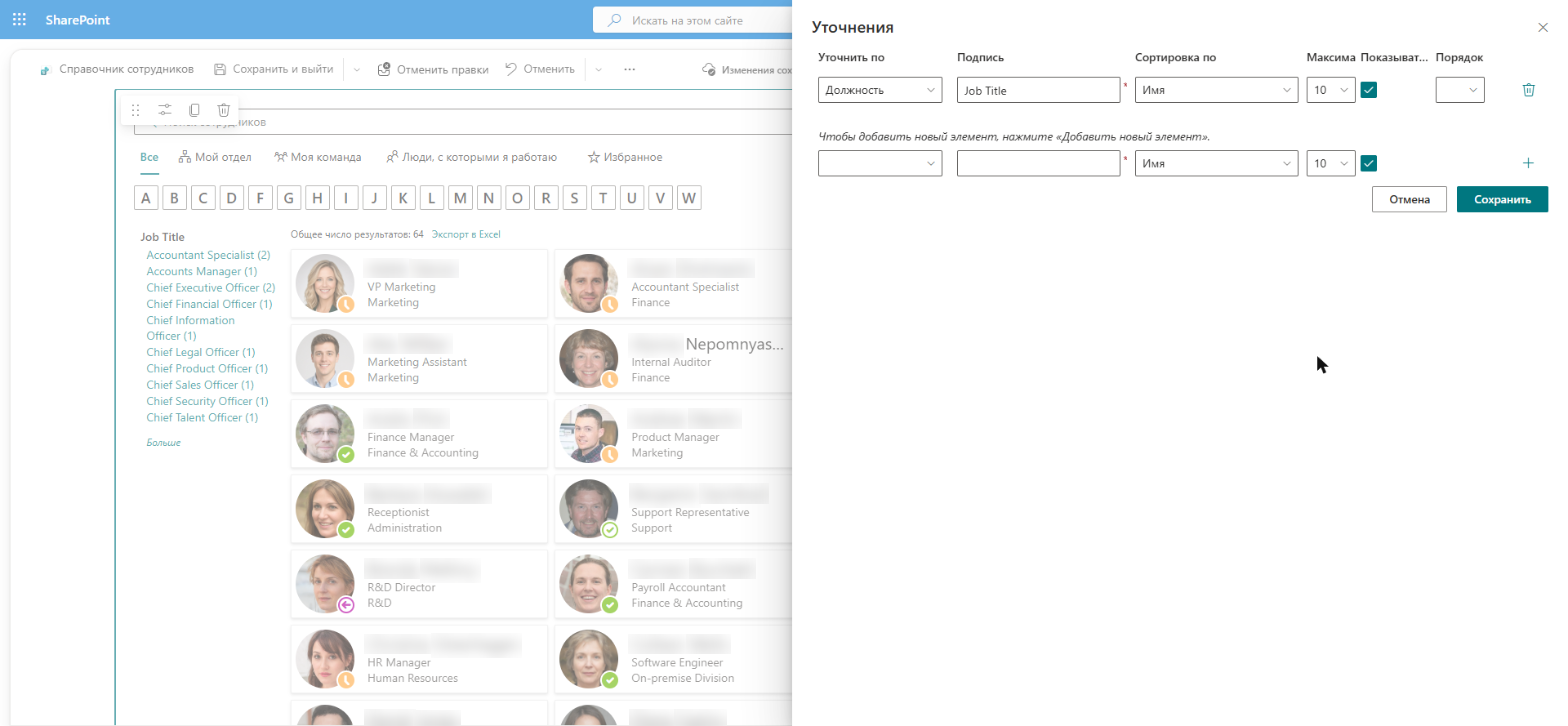Filter employees by letter A
This screenshot has width=1568, height=726.
(146, 198)
